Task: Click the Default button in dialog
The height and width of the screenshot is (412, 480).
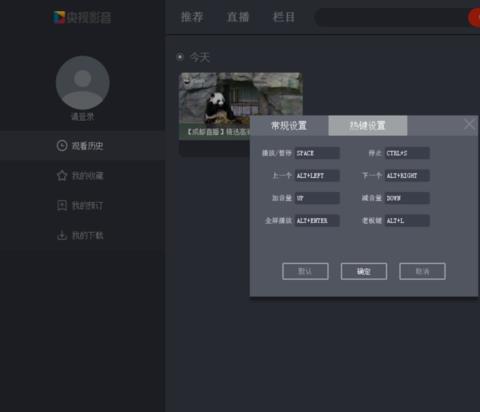Action: (305, 271)
